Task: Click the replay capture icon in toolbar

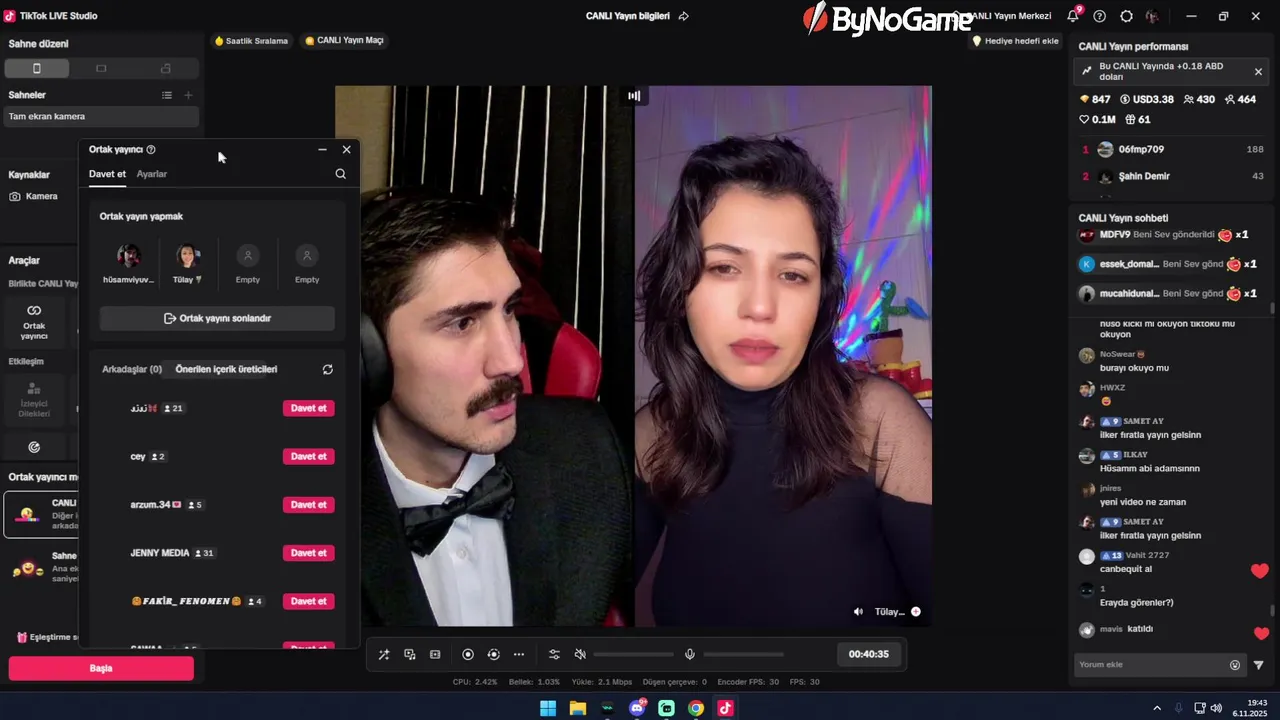Action: click(493, 654)
